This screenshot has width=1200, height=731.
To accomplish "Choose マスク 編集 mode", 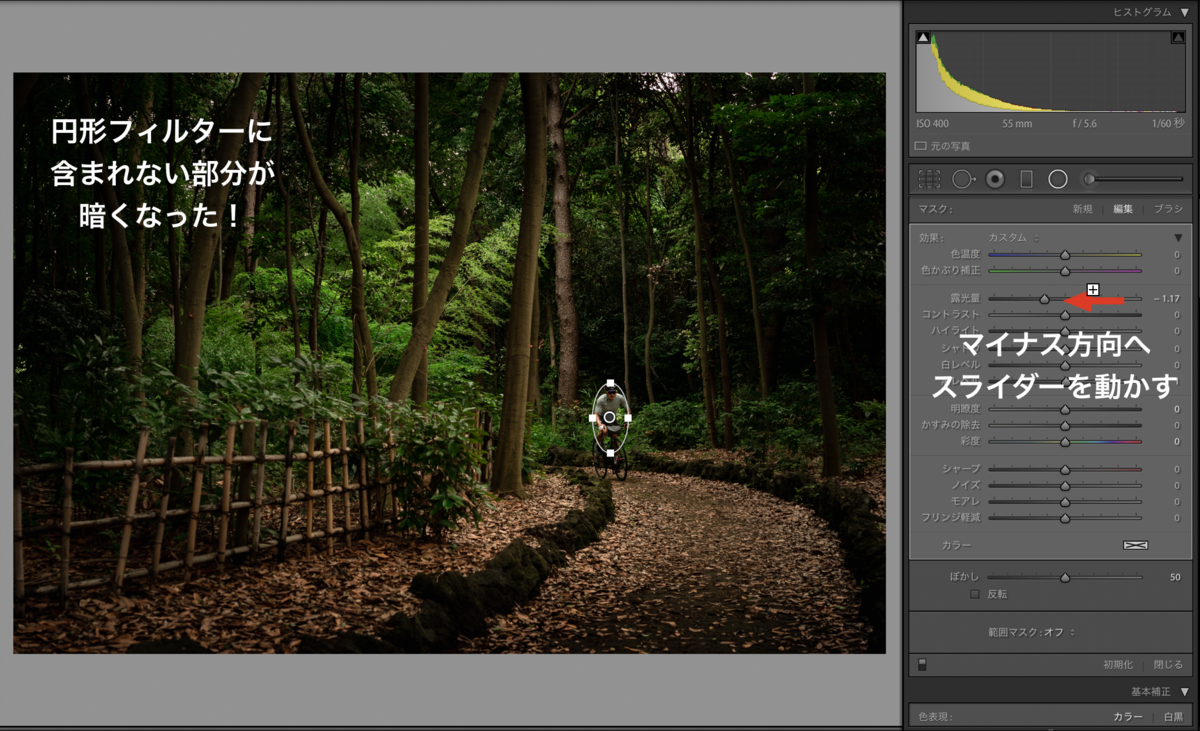I will pyautogui.click(x=1123, y=209).
